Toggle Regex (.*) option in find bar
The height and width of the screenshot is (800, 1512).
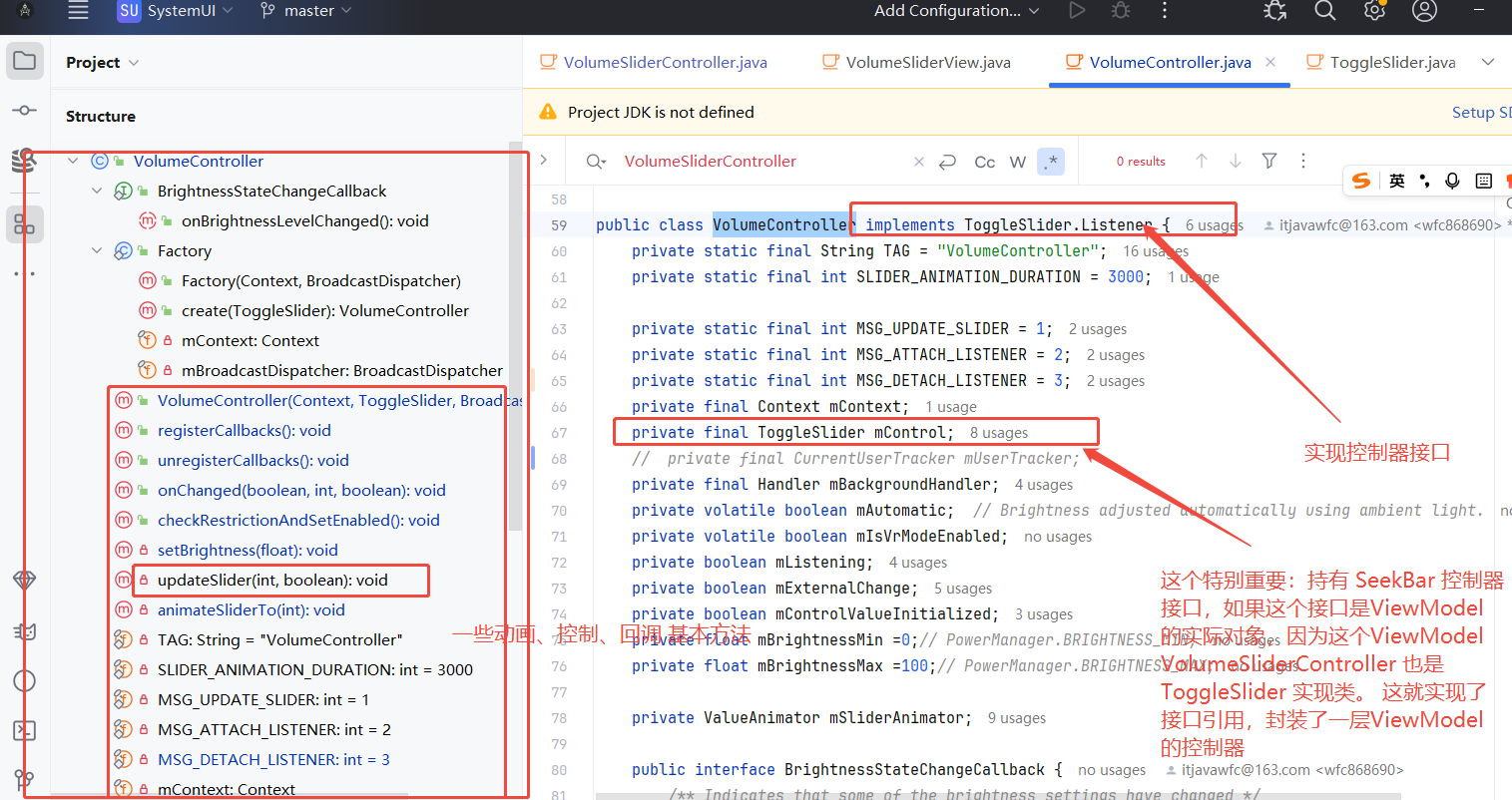(1051, 162)
